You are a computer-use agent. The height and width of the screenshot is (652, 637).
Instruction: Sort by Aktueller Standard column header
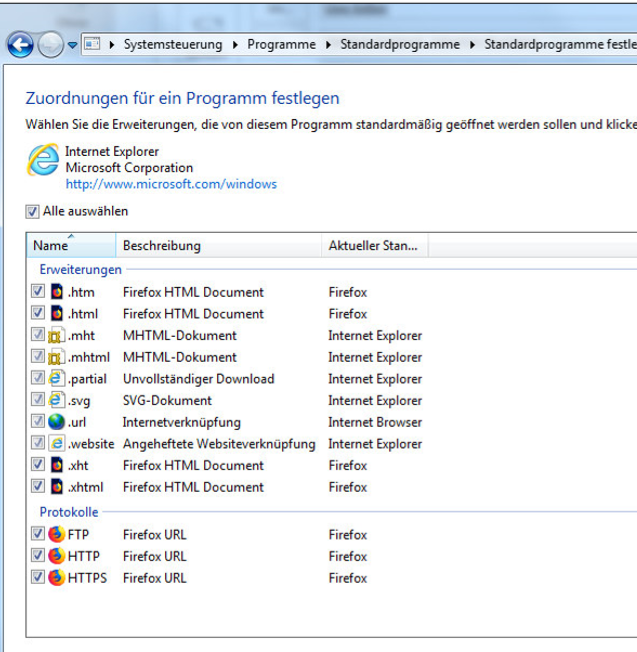(x=374, y=245)
